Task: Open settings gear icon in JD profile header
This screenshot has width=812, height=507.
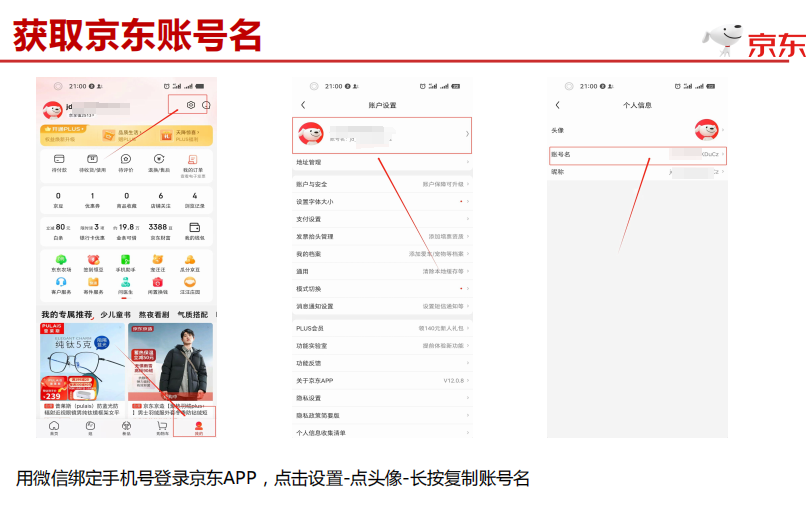Action: [x=191, y=105]
